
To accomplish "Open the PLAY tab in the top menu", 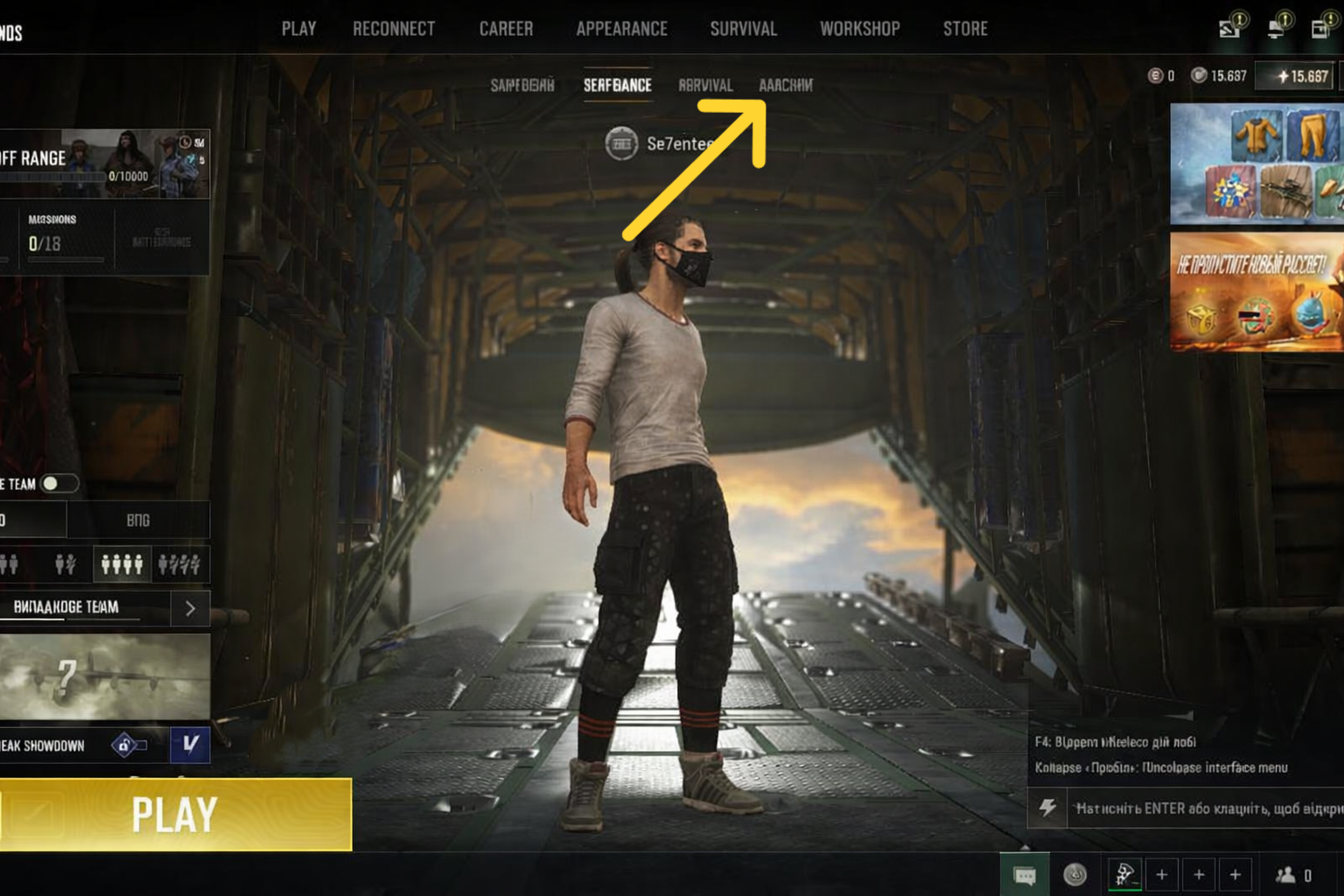I will click(298, 29).
